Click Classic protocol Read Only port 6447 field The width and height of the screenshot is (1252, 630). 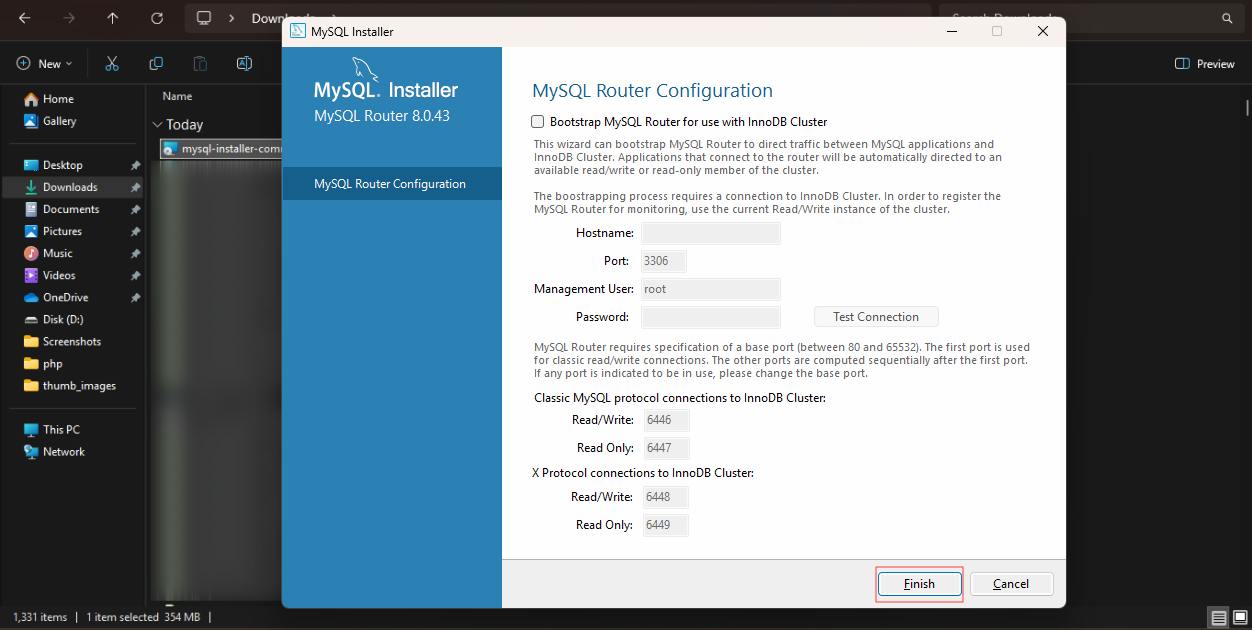[x=666, y=448]
